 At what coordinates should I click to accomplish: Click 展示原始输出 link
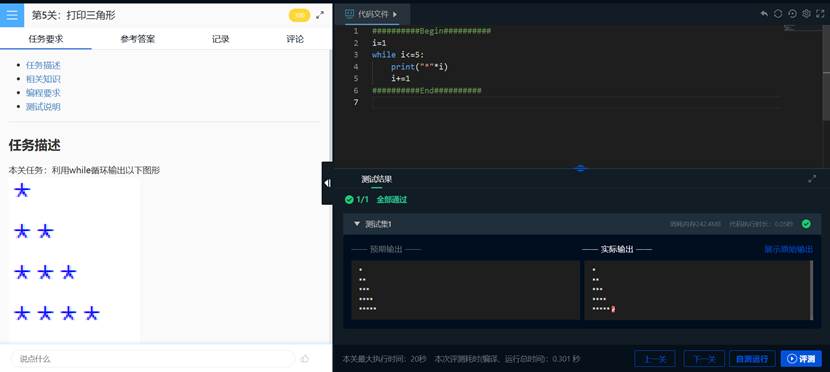[x=789, y=249]
